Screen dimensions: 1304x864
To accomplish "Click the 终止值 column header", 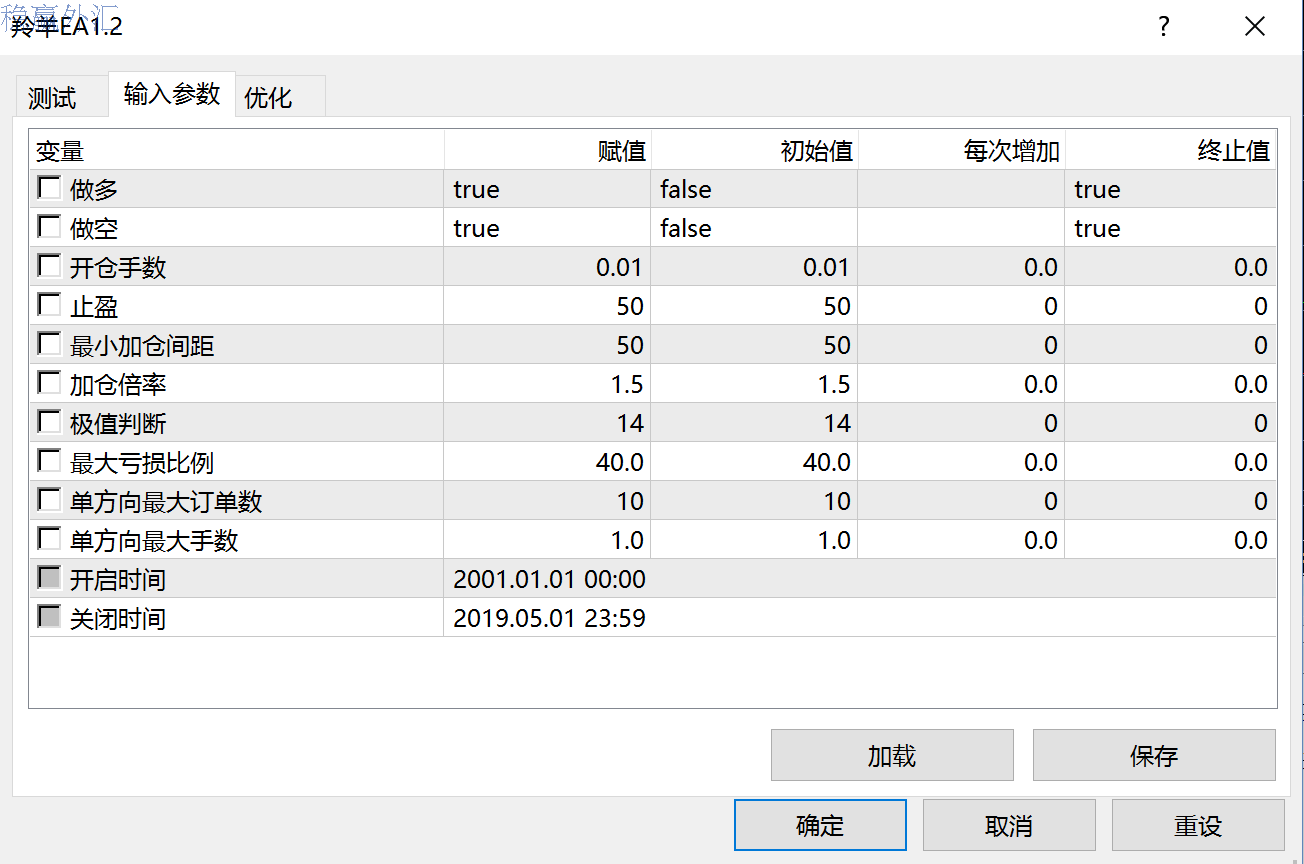I will coord(1171,150).
